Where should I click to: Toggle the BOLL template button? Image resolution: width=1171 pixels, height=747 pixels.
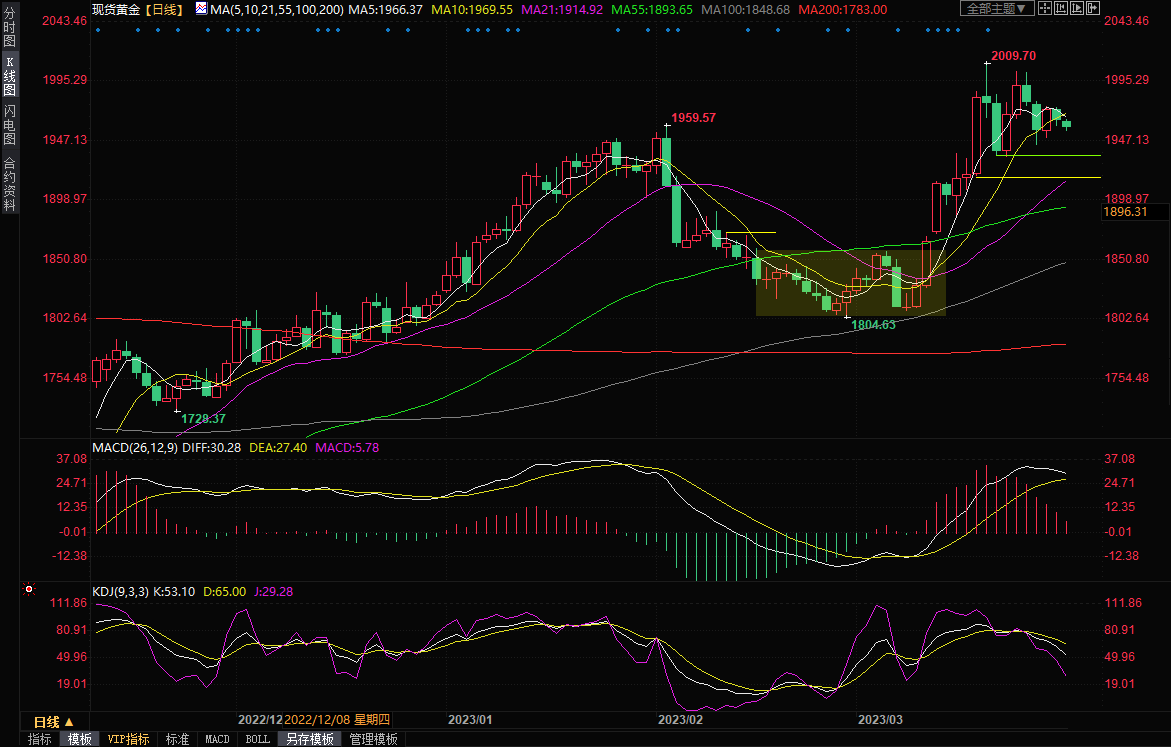[257, 739]
